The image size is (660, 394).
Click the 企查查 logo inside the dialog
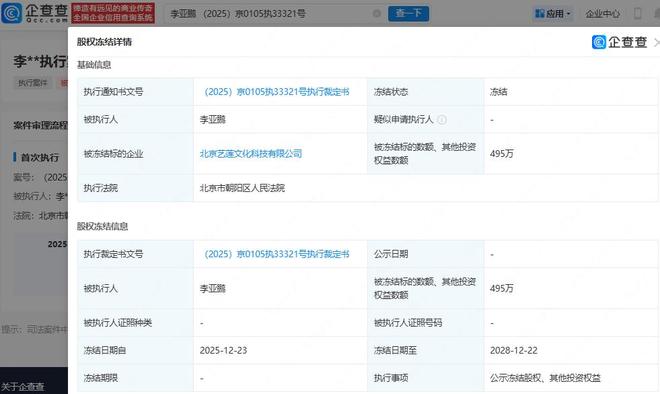point(619,42)
